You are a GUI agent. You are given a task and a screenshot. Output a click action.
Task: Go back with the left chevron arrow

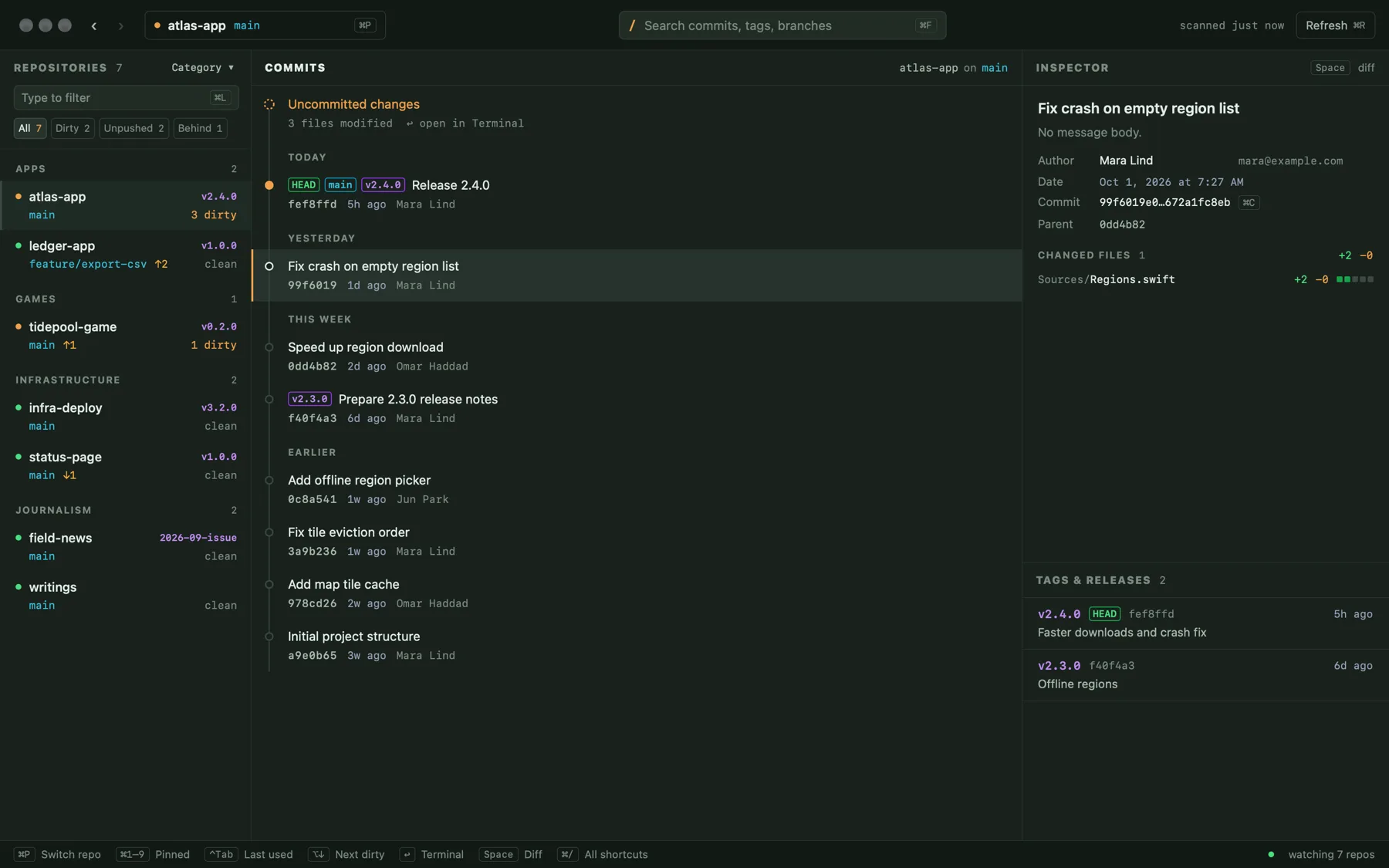(x=94, y=25)
